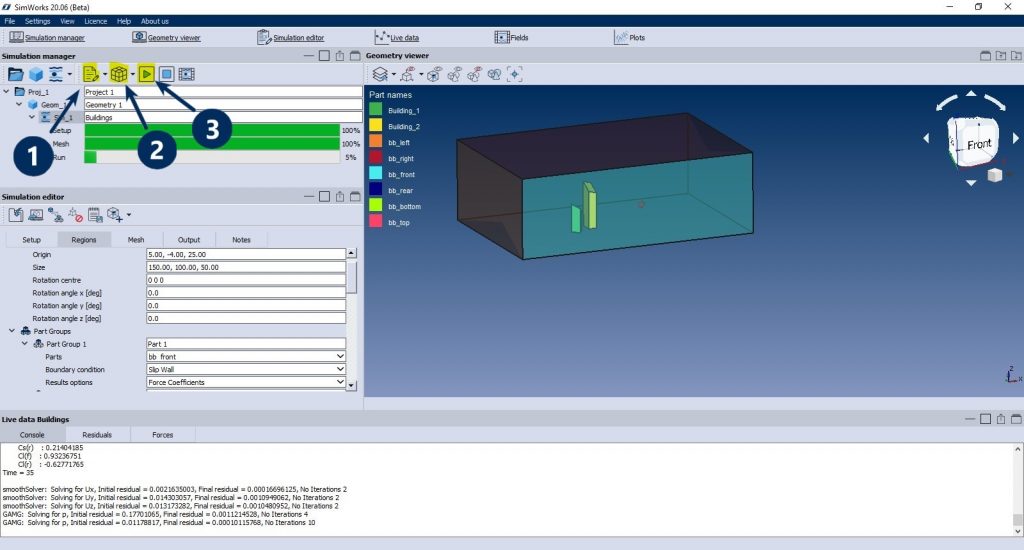This screenshot has width=1024, height=550.
Task: Collapse the Part Groups tree node
Action: point(12,331)
